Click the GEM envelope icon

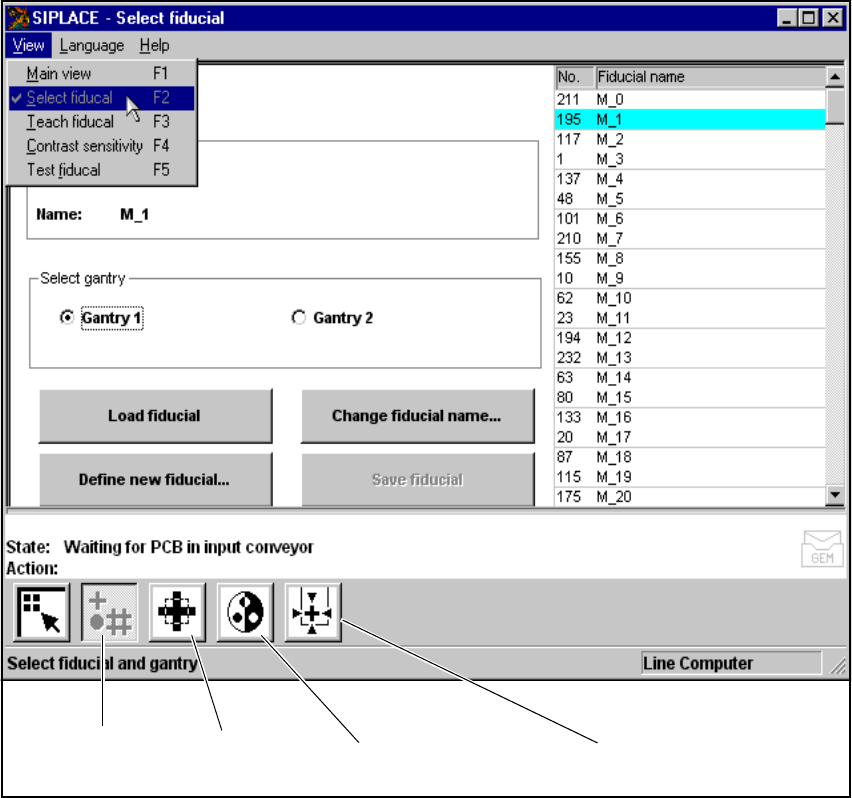tap(822, 549)
